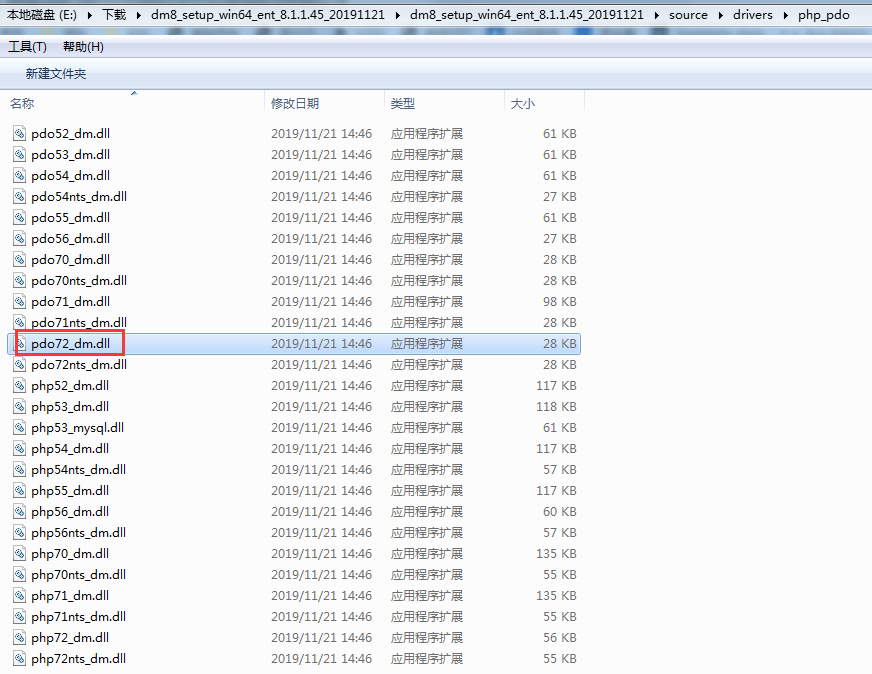Click the php72nts_dm.dll file icon

pos(19,658)
